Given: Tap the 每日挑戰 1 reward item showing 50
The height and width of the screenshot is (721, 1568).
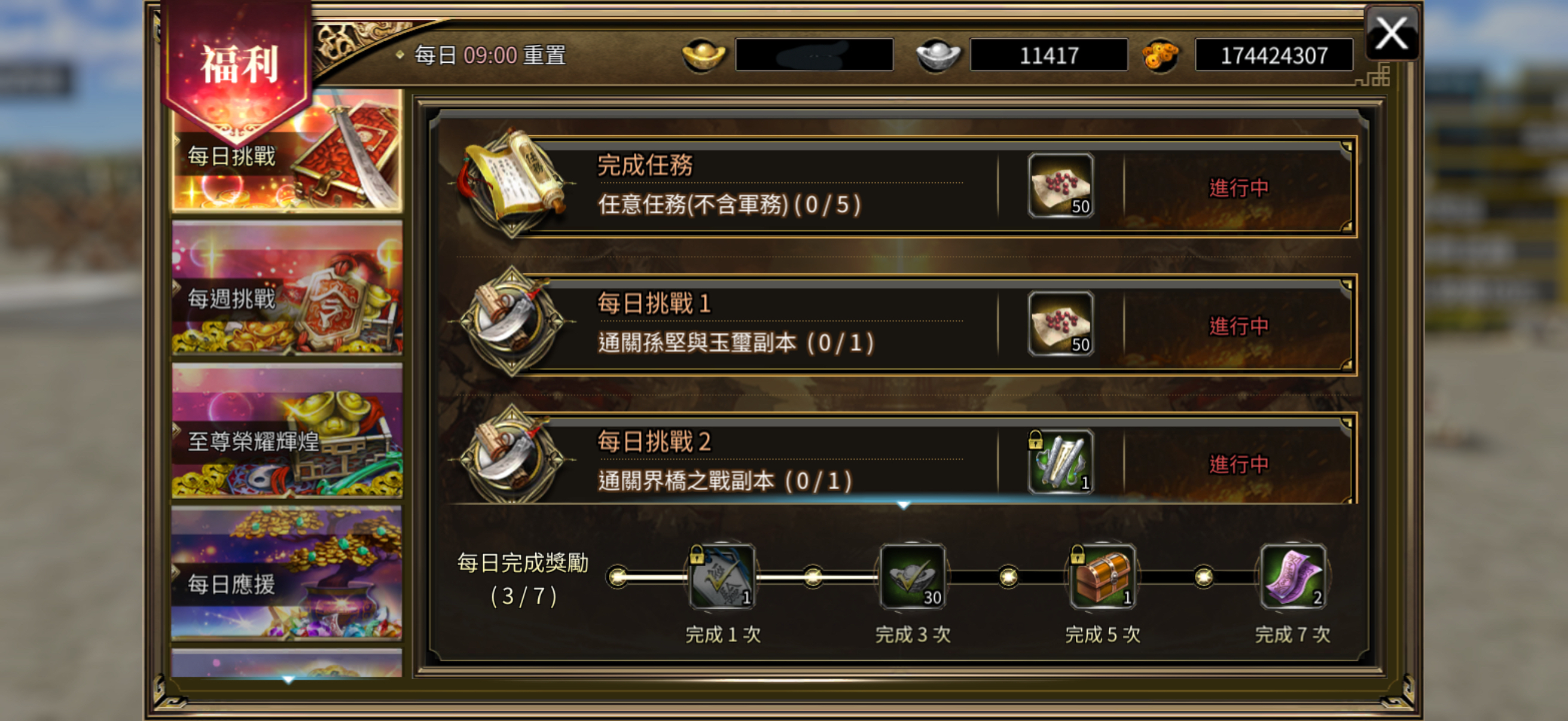Looking at the screenshot, I should [x=1061, y=323].
